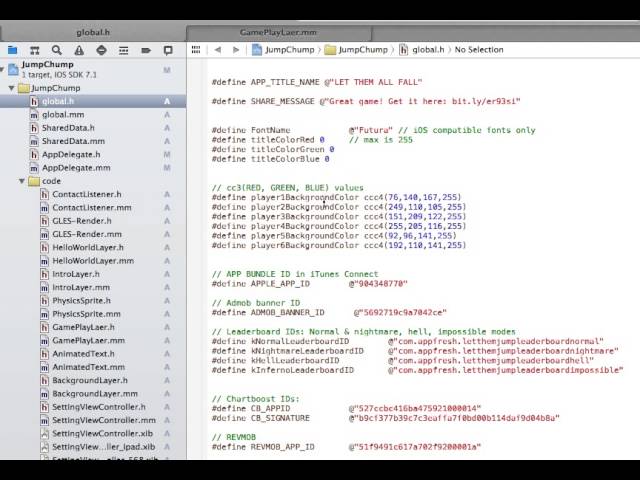Open BackgroundLayer.h file
This screenshot has width=640, height=480.
tap(90, 380)
